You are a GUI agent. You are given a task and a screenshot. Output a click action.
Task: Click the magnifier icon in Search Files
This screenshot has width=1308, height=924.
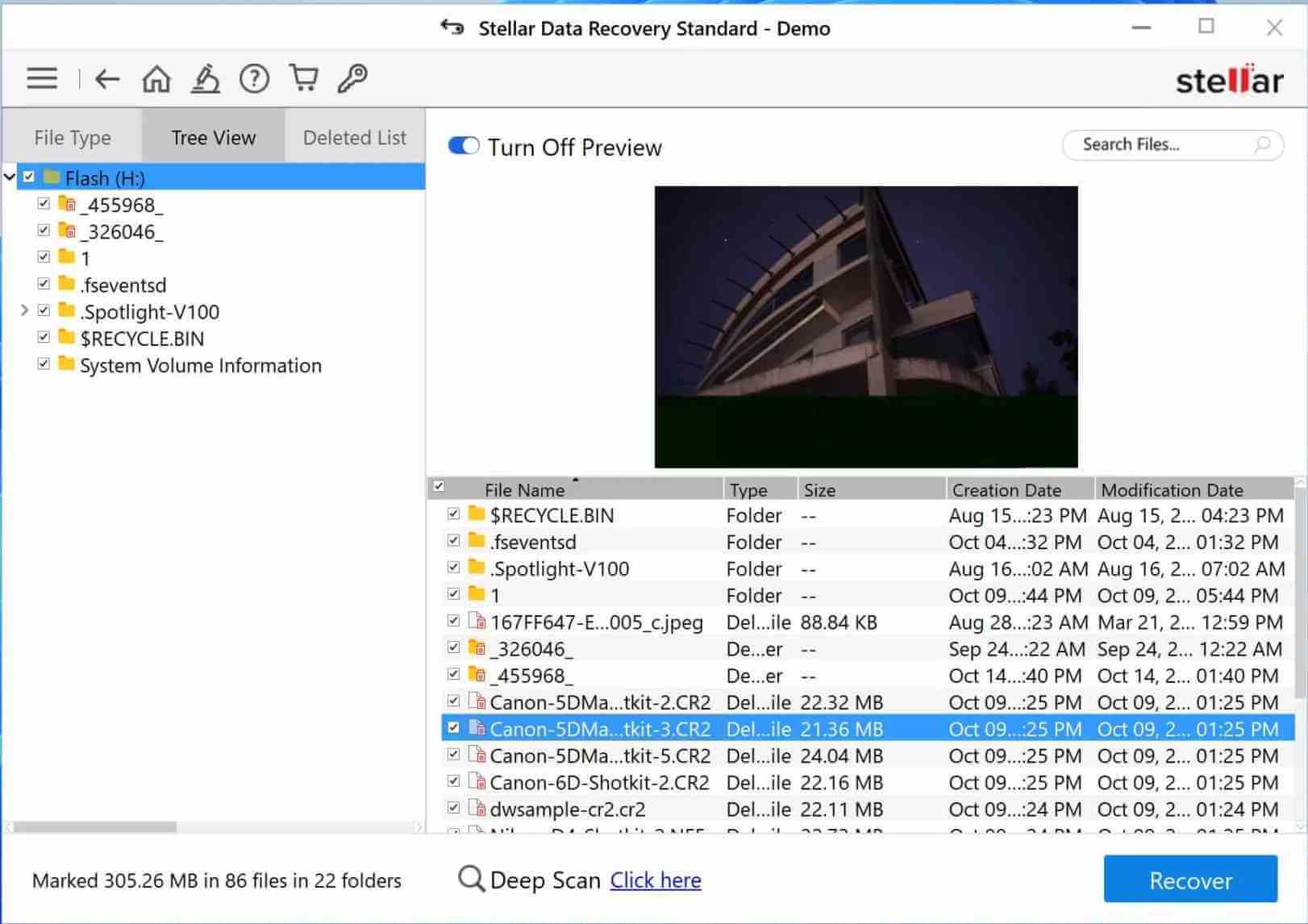pos(1263,144)
